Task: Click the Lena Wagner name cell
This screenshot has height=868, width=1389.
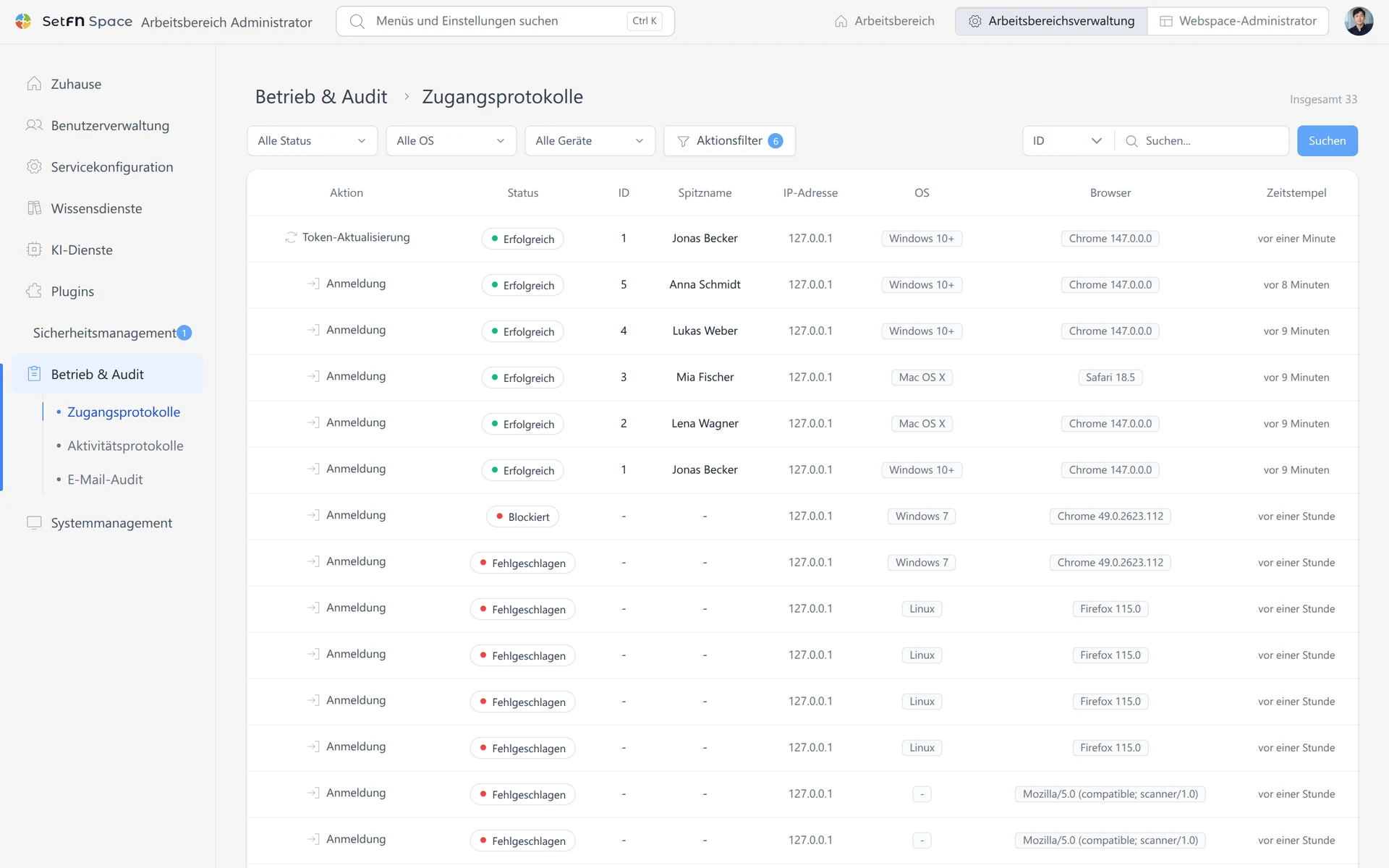Action: coord(705,423)
